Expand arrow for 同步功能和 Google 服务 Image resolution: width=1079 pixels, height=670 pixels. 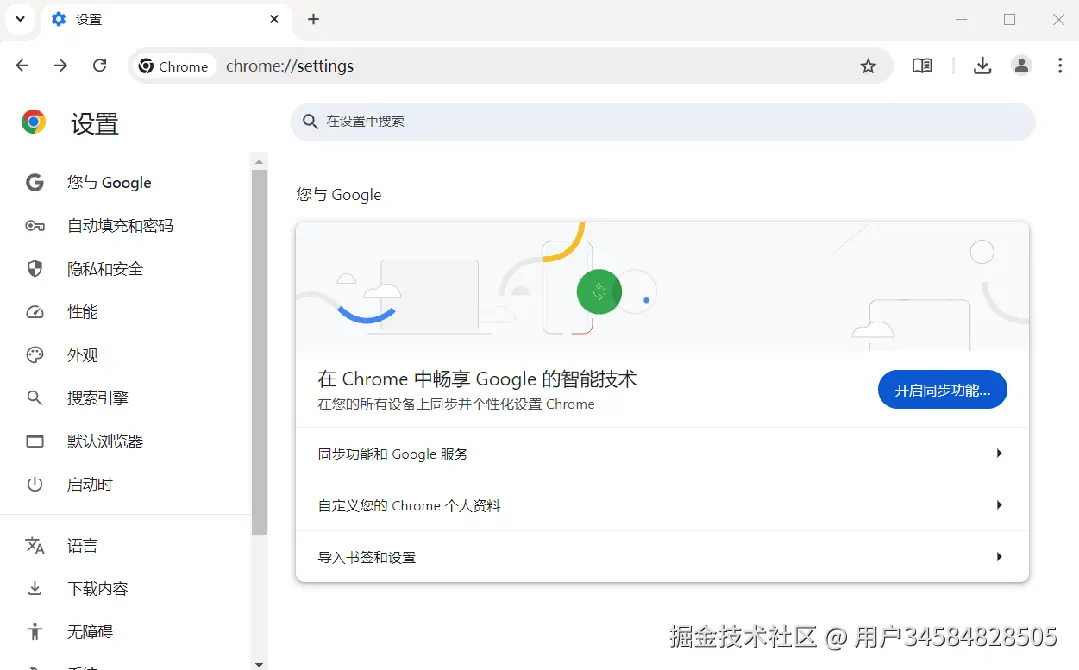click(999, 453)
